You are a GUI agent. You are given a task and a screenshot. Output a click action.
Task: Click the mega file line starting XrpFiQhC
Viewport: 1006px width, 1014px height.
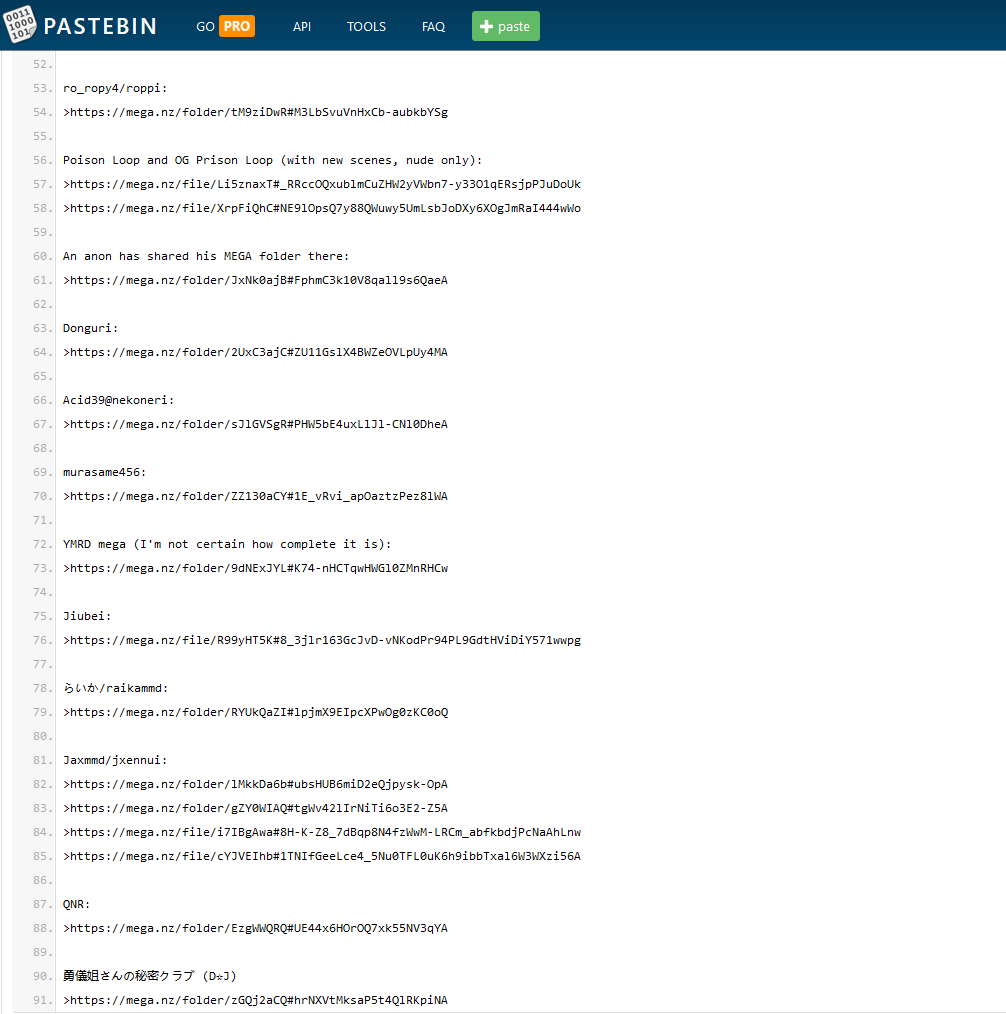coord(322,208)
